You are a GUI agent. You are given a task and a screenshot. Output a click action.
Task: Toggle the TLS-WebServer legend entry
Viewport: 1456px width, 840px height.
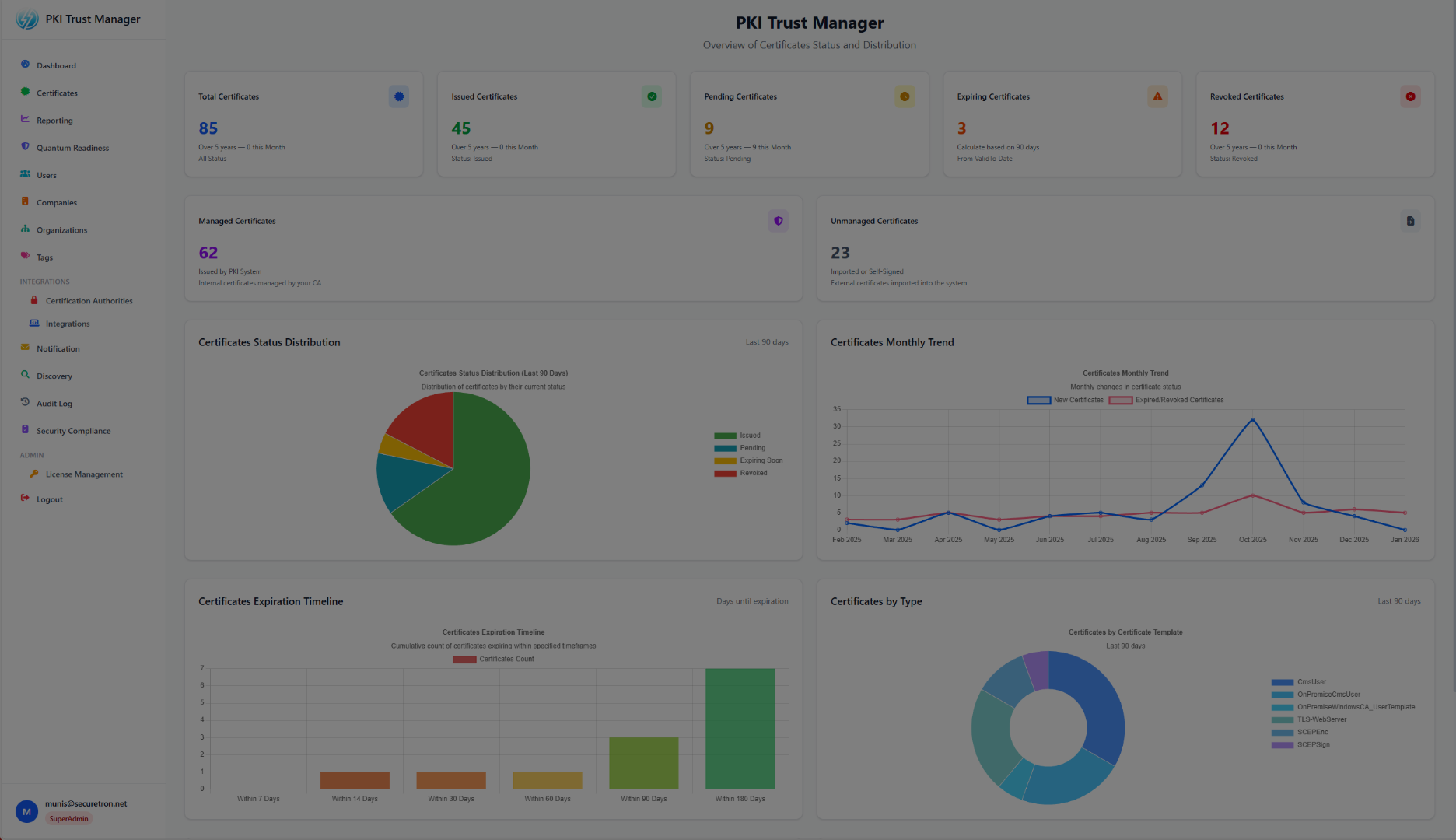[x=1309, y=719]
